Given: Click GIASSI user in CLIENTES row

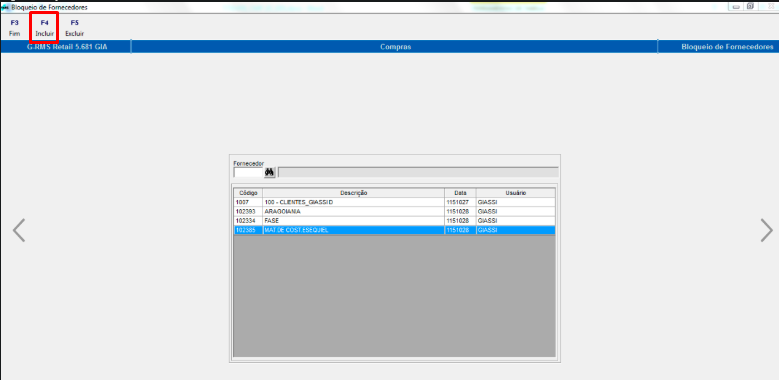Looking at the screenshot, I should pos(516,202).
